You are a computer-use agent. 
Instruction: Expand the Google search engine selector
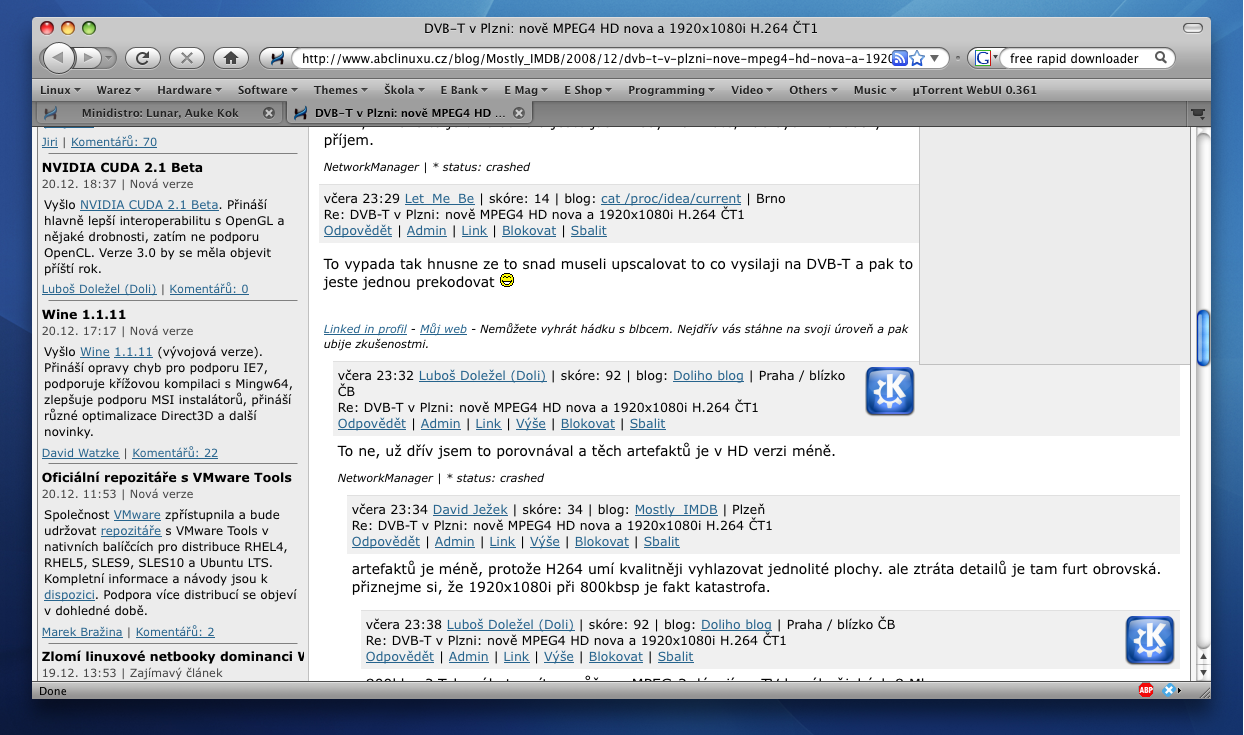985,58
